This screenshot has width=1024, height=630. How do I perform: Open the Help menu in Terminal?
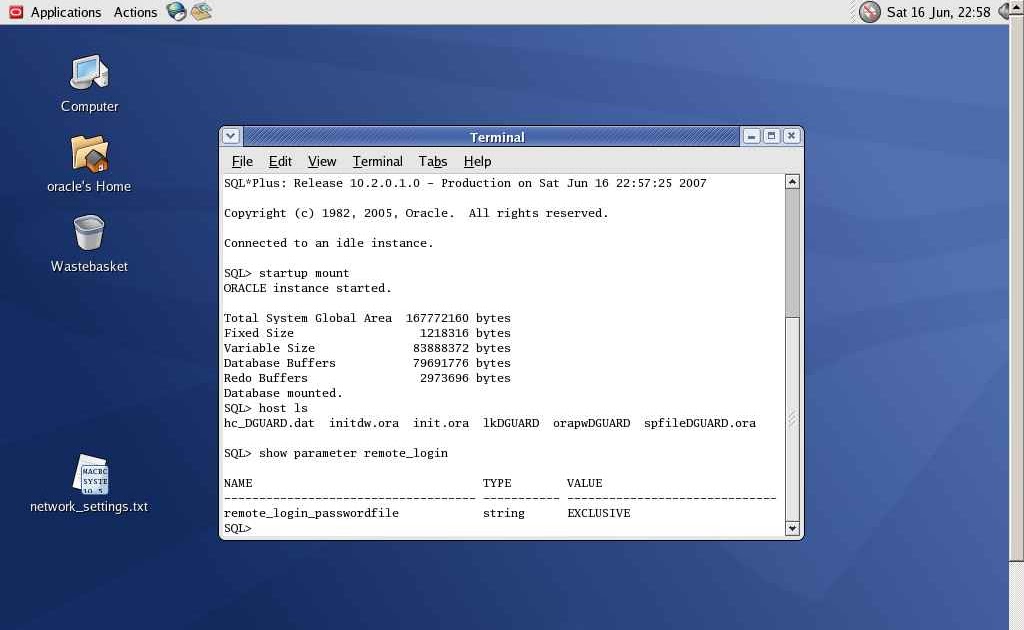point(477,161)
